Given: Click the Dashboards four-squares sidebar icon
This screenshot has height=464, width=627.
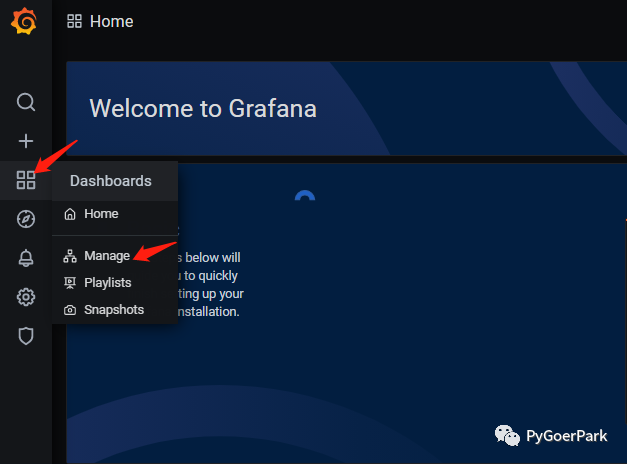Looking at the screenshot, I should [x=26, y=180].
